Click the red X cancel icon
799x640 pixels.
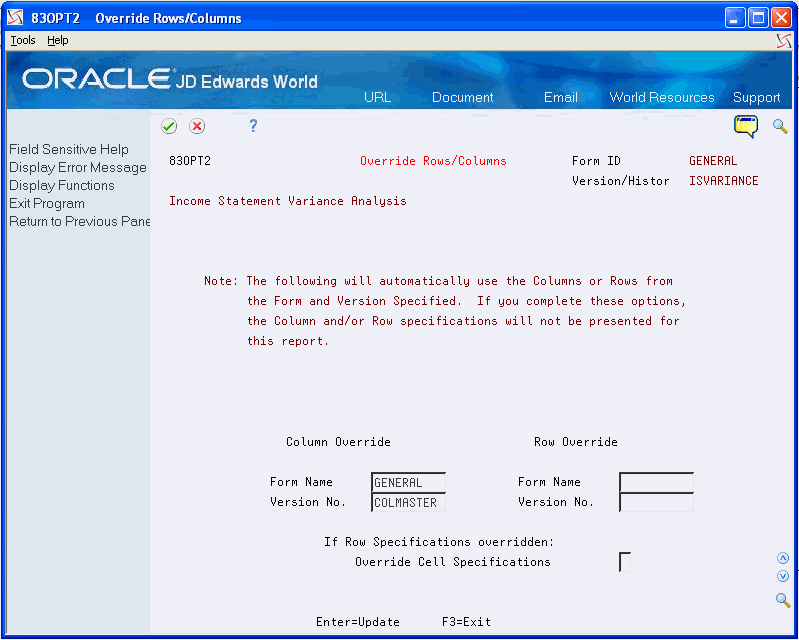coord(197,126)
